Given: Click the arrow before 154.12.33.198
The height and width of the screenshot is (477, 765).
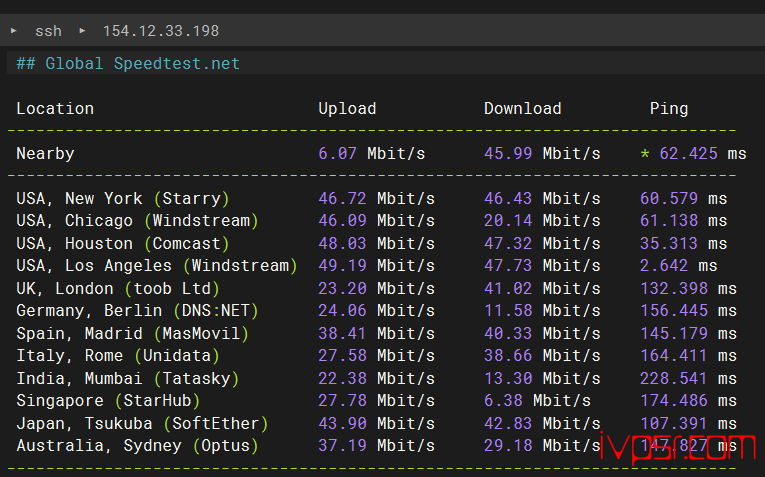Looking at the screenshot, I should click(x=82, y=31).
